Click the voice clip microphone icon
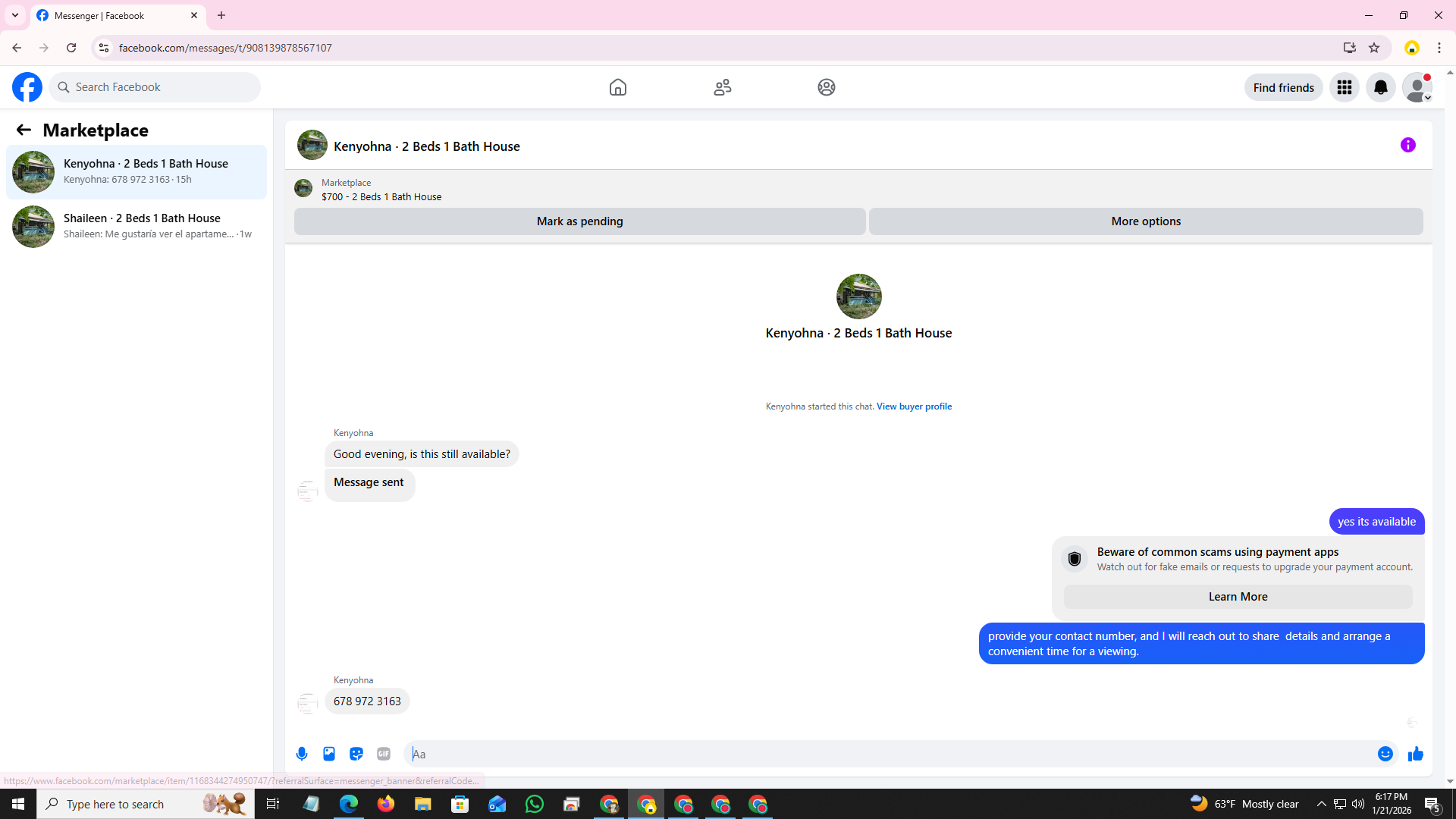The width and height of the screenshot is (1456, 819). 302,754
